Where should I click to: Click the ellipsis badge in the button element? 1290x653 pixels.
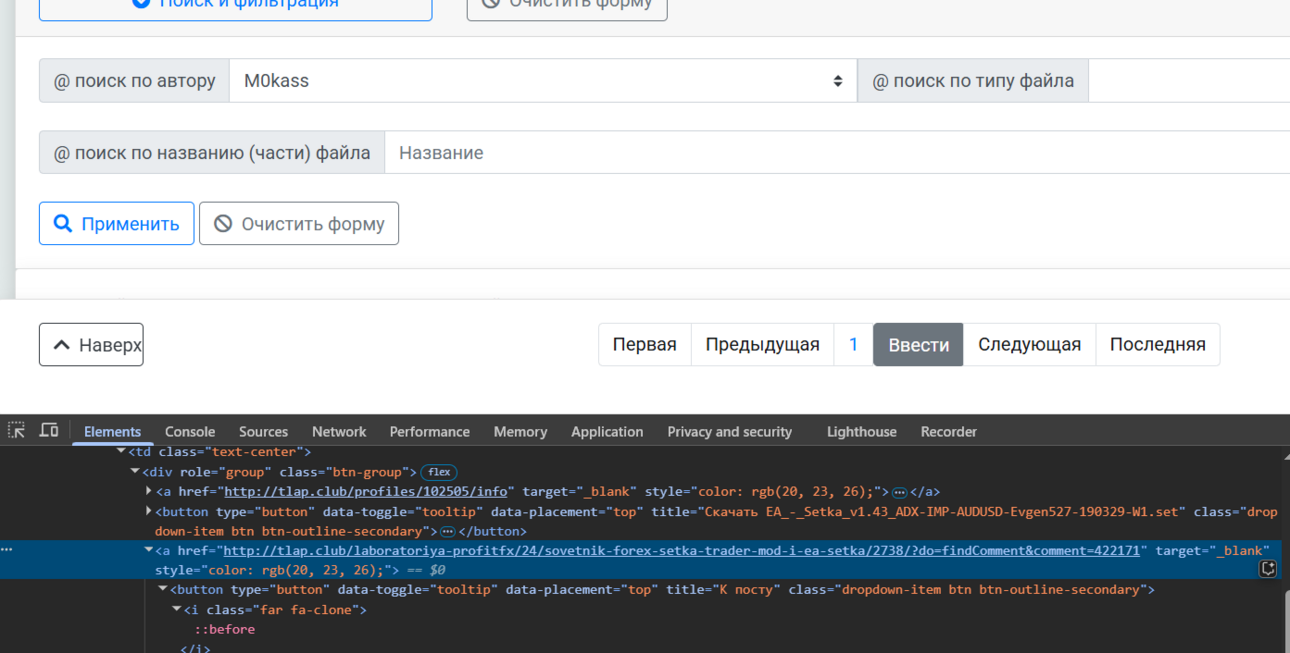448,531
